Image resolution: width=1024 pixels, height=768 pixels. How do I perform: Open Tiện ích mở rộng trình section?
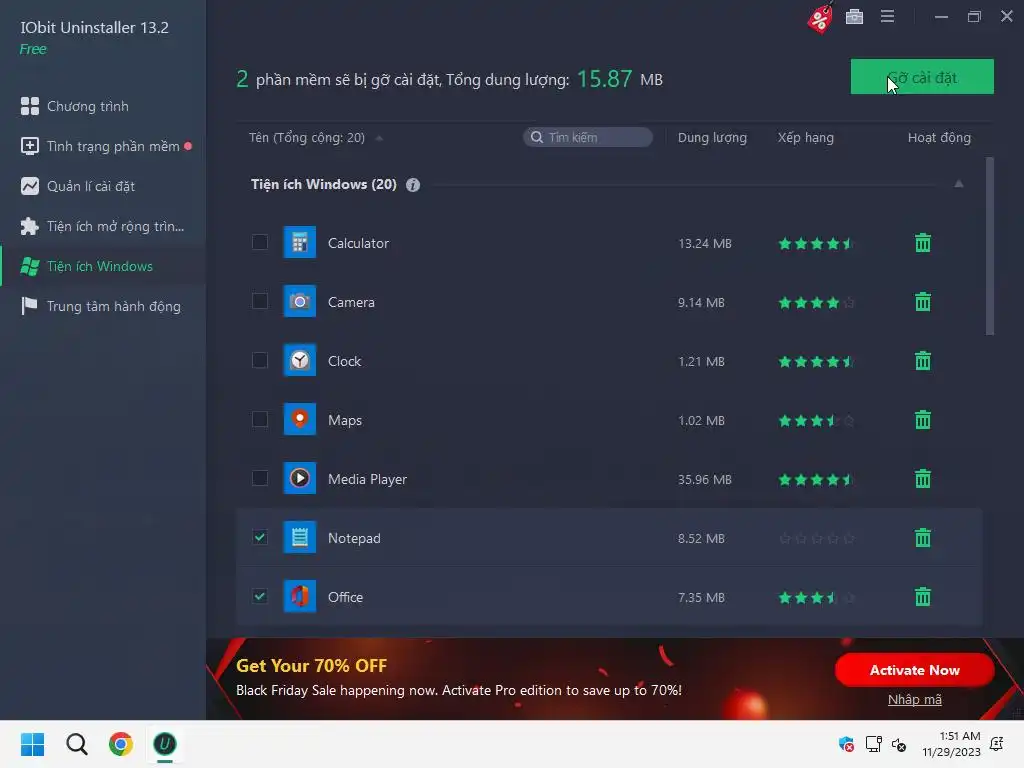click(x=103, y=226)
